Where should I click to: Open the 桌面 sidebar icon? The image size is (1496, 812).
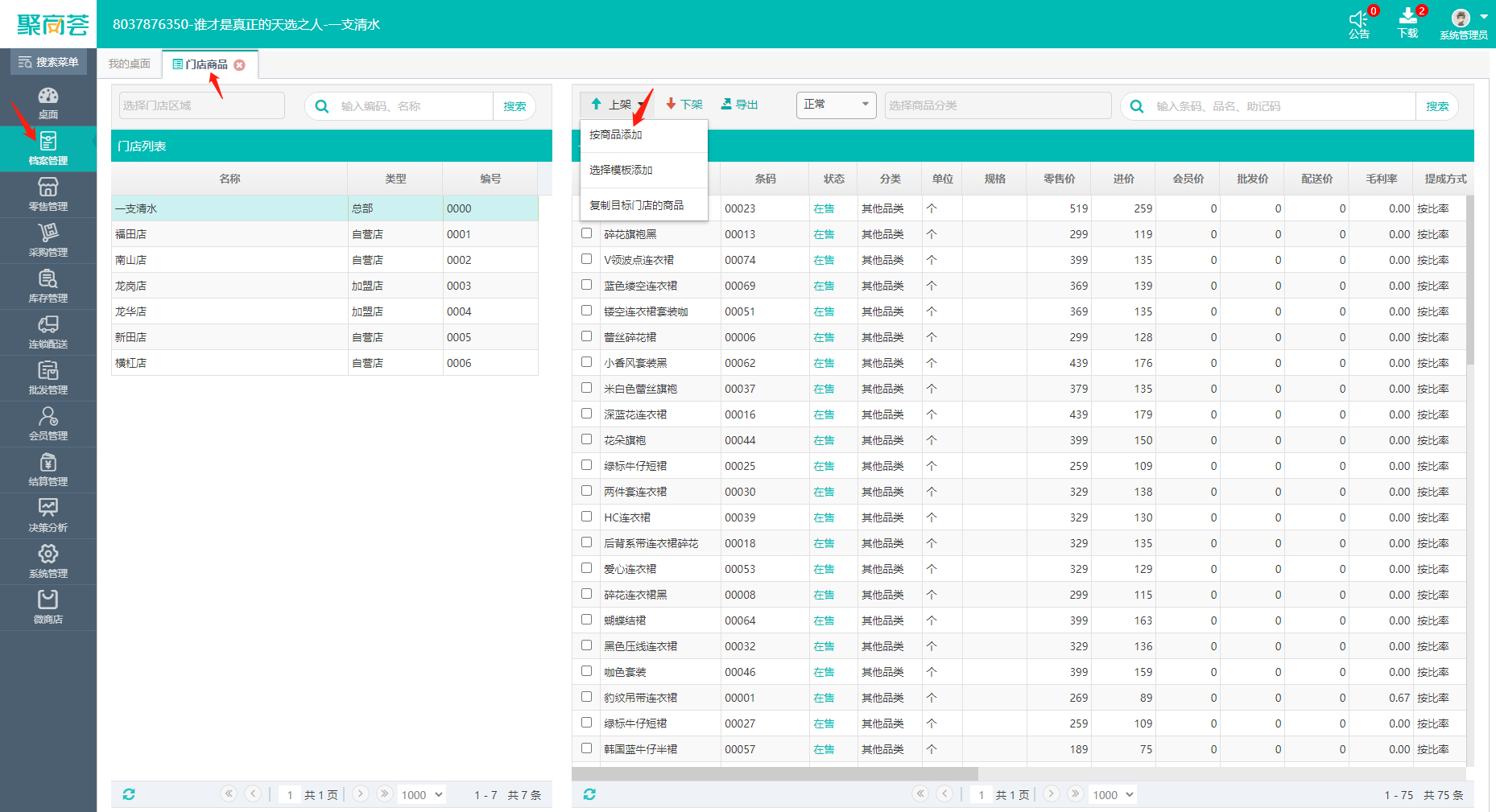[48, 103]
